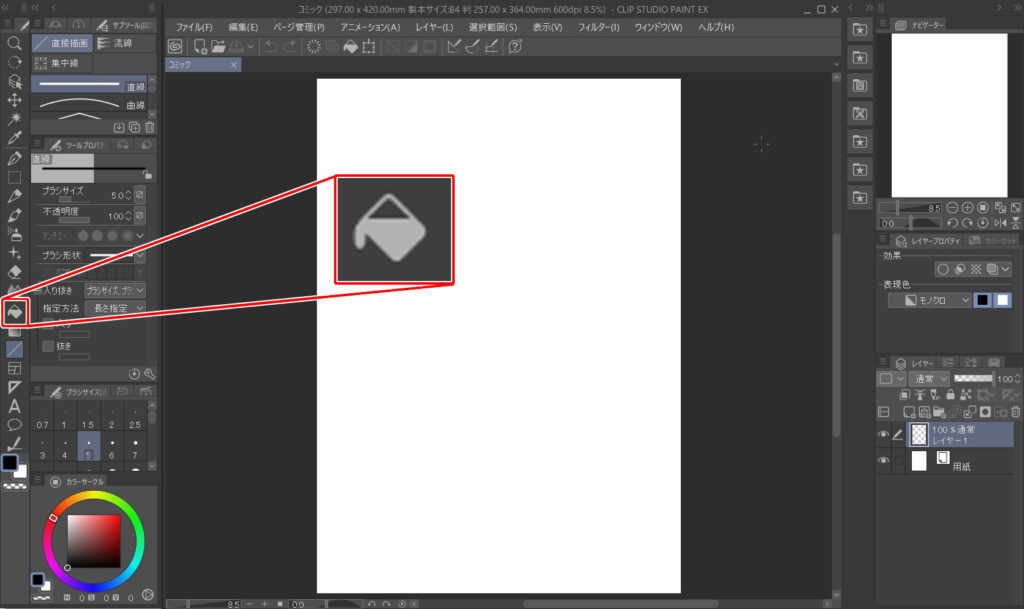This screenshot has height=609, width=1024.
Task: Hide レイヤー1 using its eye icon
Action: click(883, 435)
